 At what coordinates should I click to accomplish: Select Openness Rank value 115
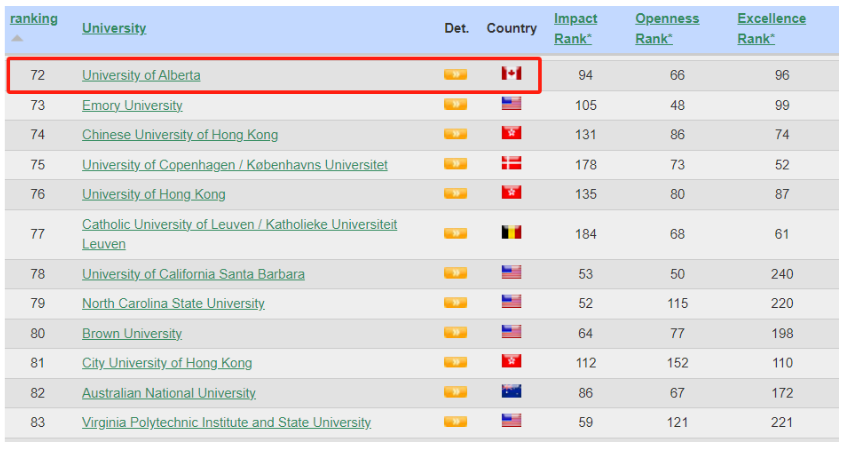tap(677, 303)
